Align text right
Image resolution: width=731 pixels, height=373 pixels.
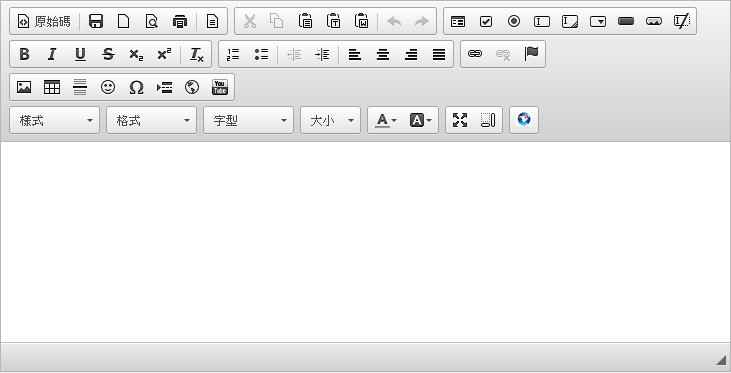tap(411, 55)
